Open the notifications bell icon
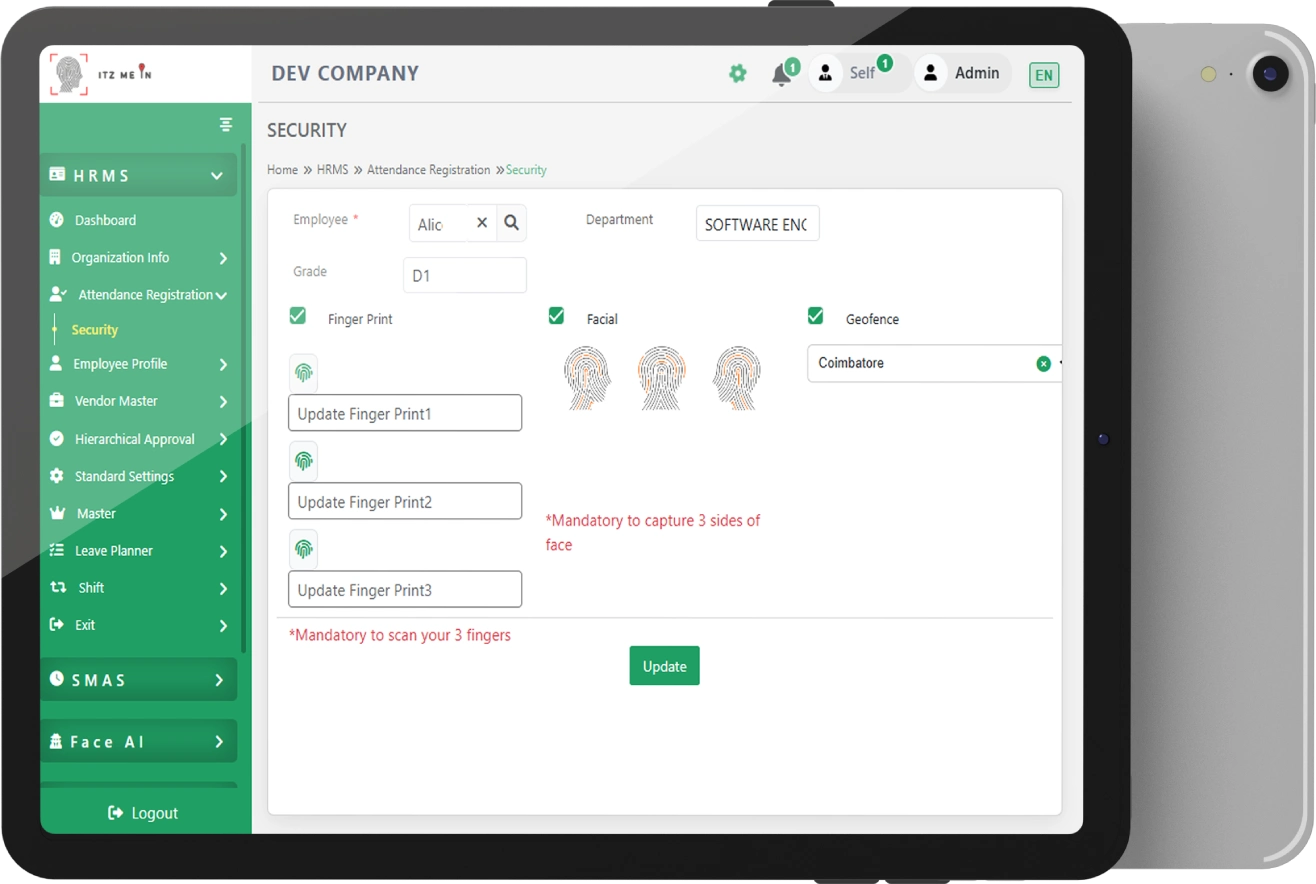The height and width of the screenshot is (884, 1316). 781,75
